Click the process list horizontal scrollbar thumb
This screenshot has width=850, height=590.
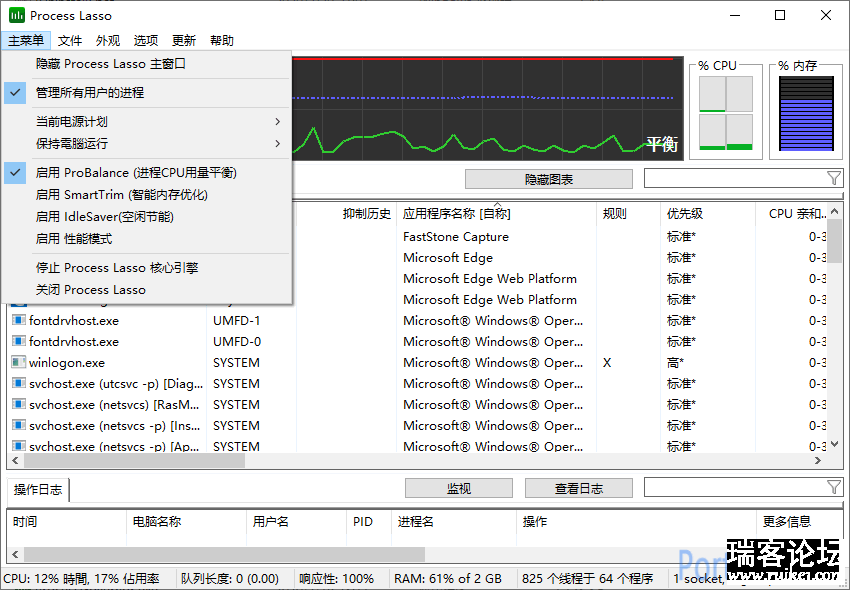(134, 460)
